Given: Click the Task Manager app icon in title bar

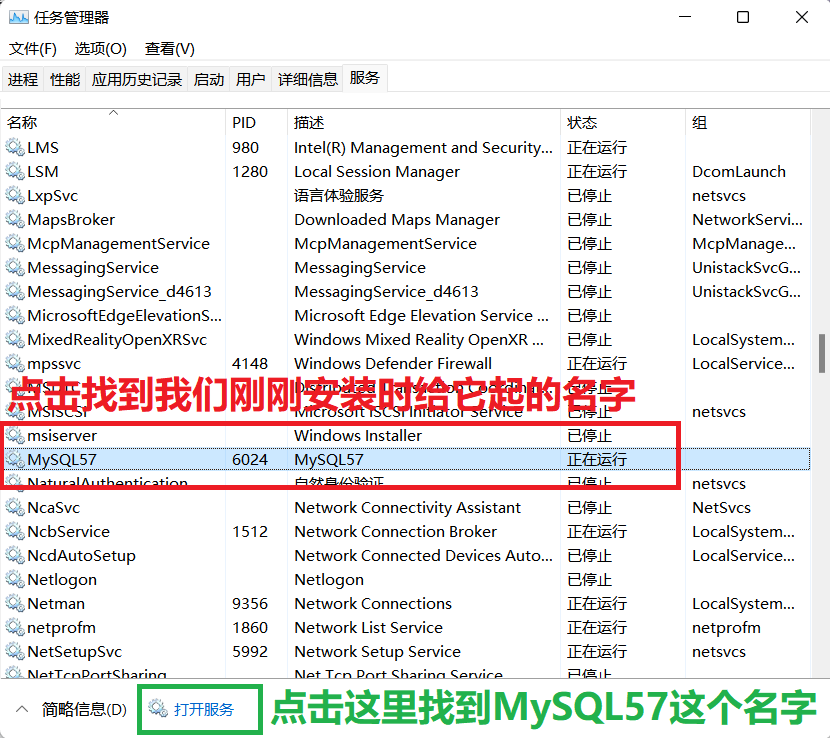Looking at the screenshot, I should pos(19,17).
